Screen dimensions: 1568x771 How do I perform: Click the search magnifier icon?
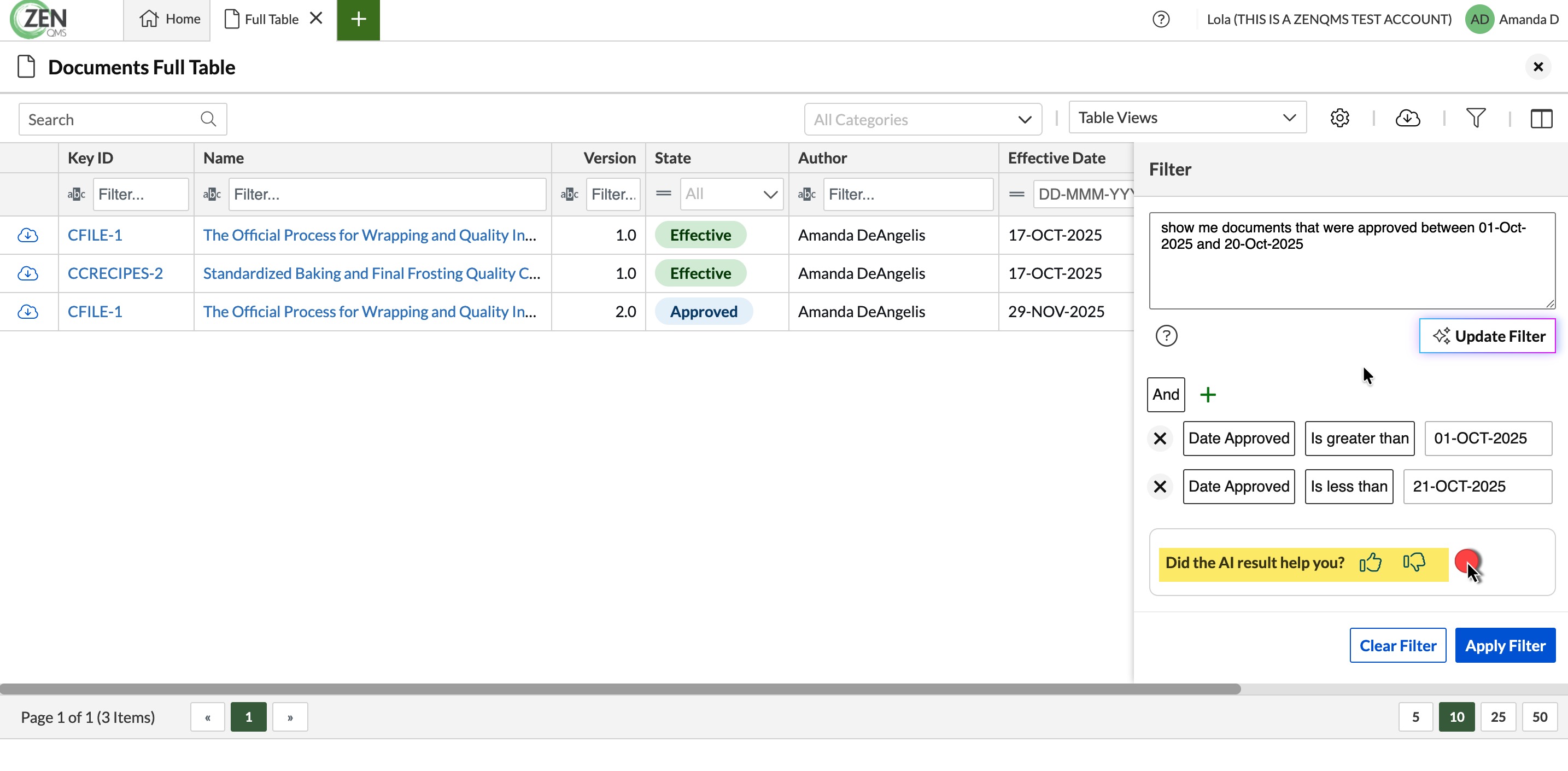(x=208, y=119)
